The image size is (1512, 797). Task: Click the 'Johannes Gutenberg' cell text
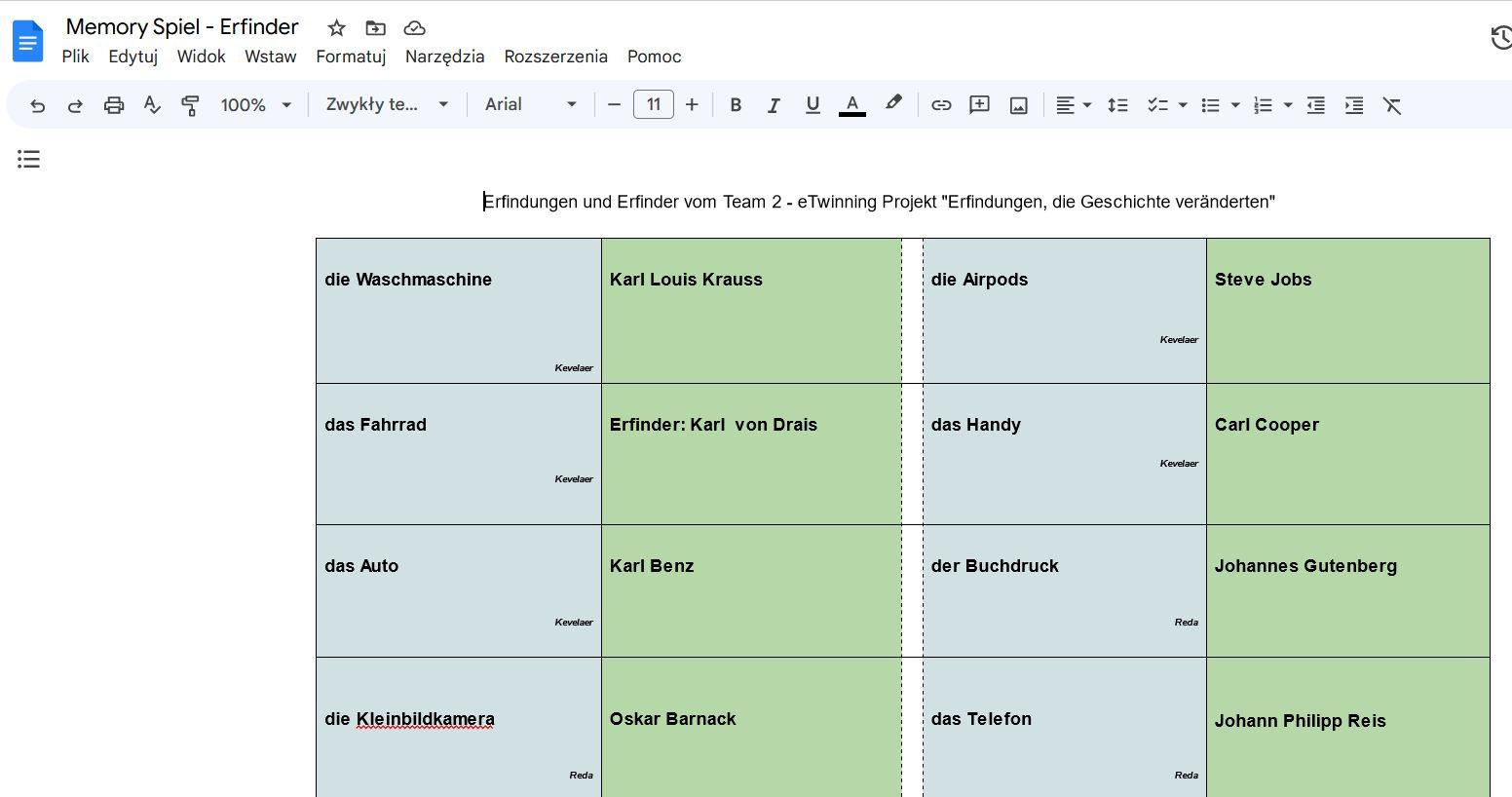[x=1305, y=566]
